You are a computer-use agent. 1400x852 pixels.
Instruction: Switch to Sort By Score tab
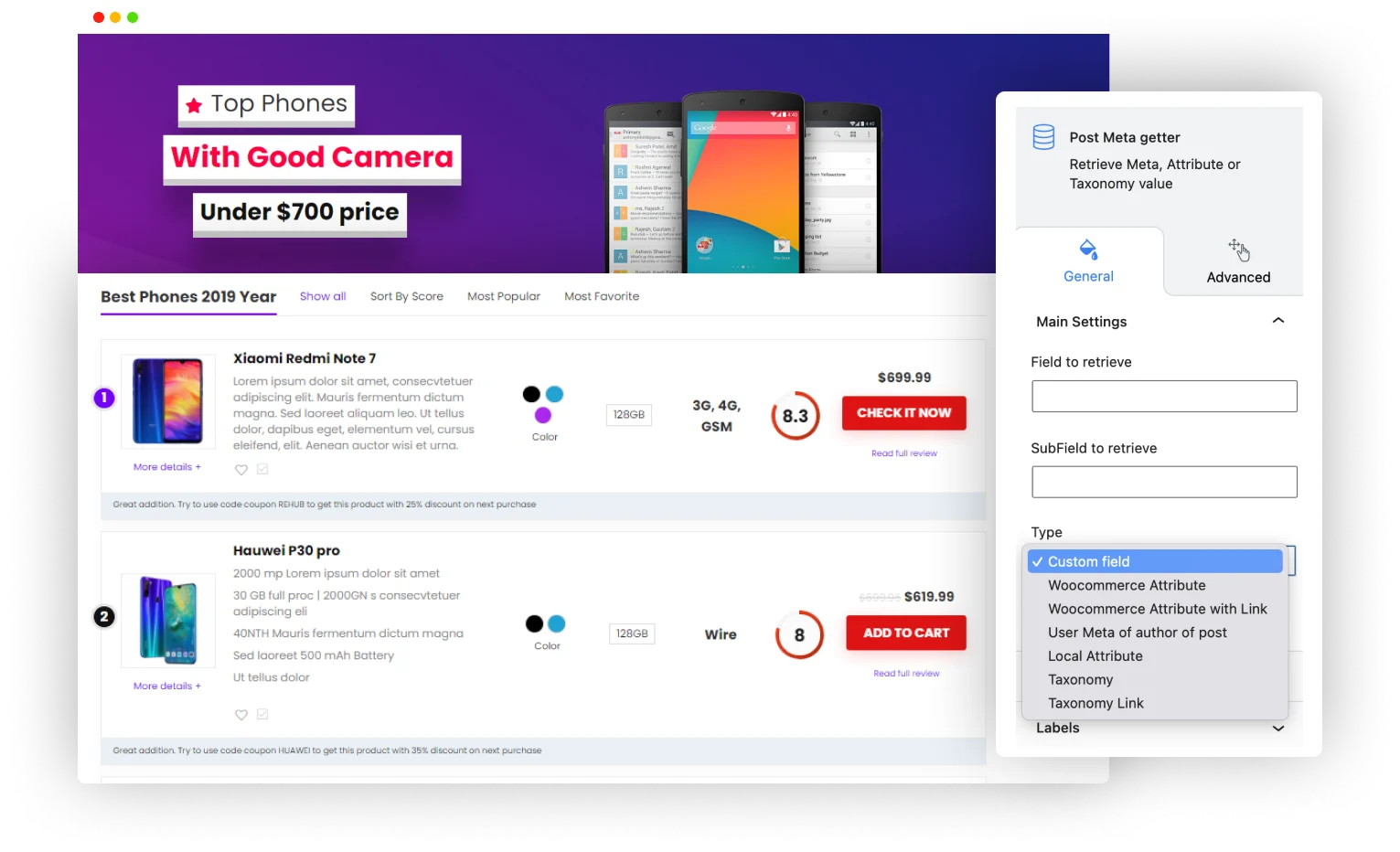(x=406, y=296)
